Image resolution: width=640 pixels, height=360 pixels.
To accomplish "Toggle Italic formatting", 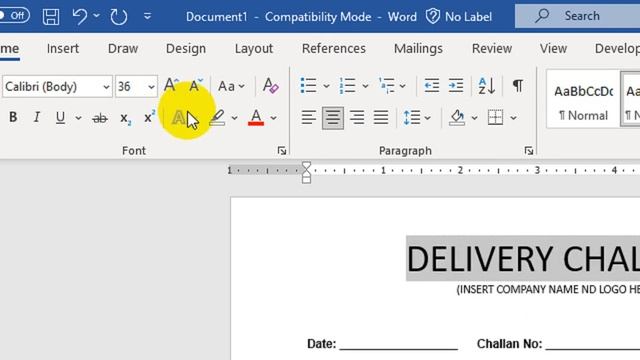I will (x=37, y=118).
